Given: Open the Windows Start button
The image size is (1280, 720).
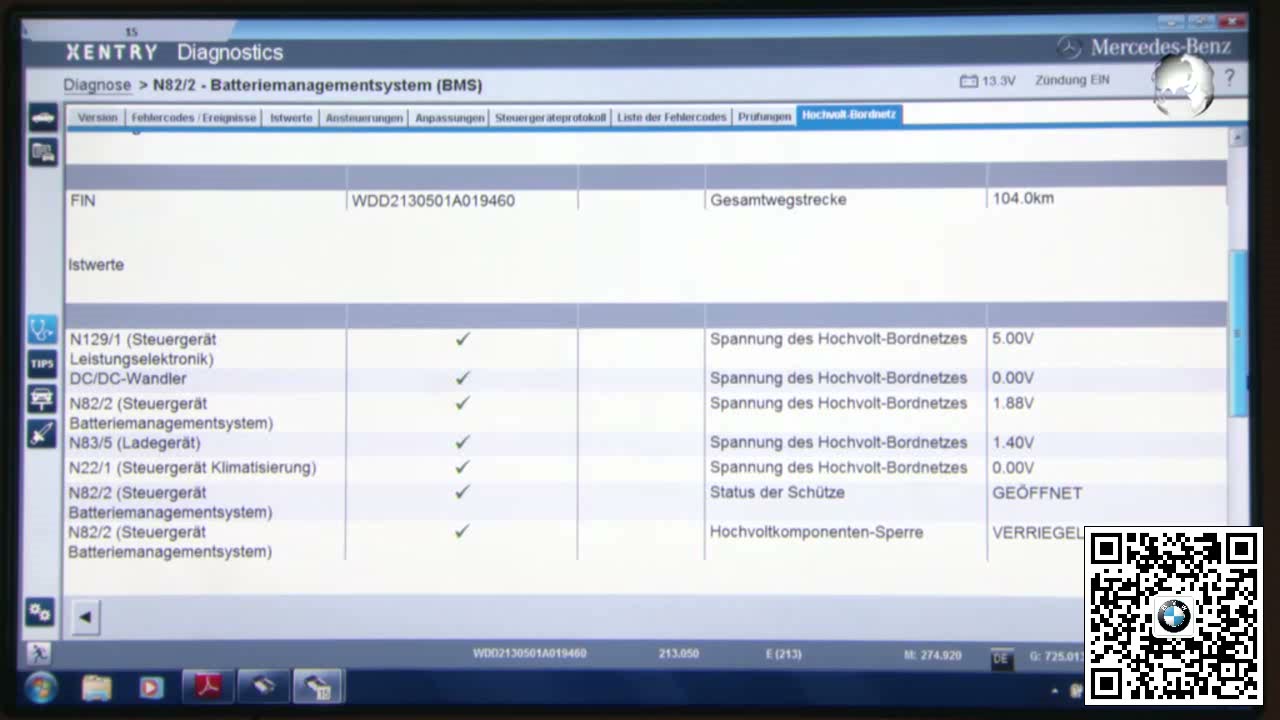Looking at the screenshot, I should point(41,688).
